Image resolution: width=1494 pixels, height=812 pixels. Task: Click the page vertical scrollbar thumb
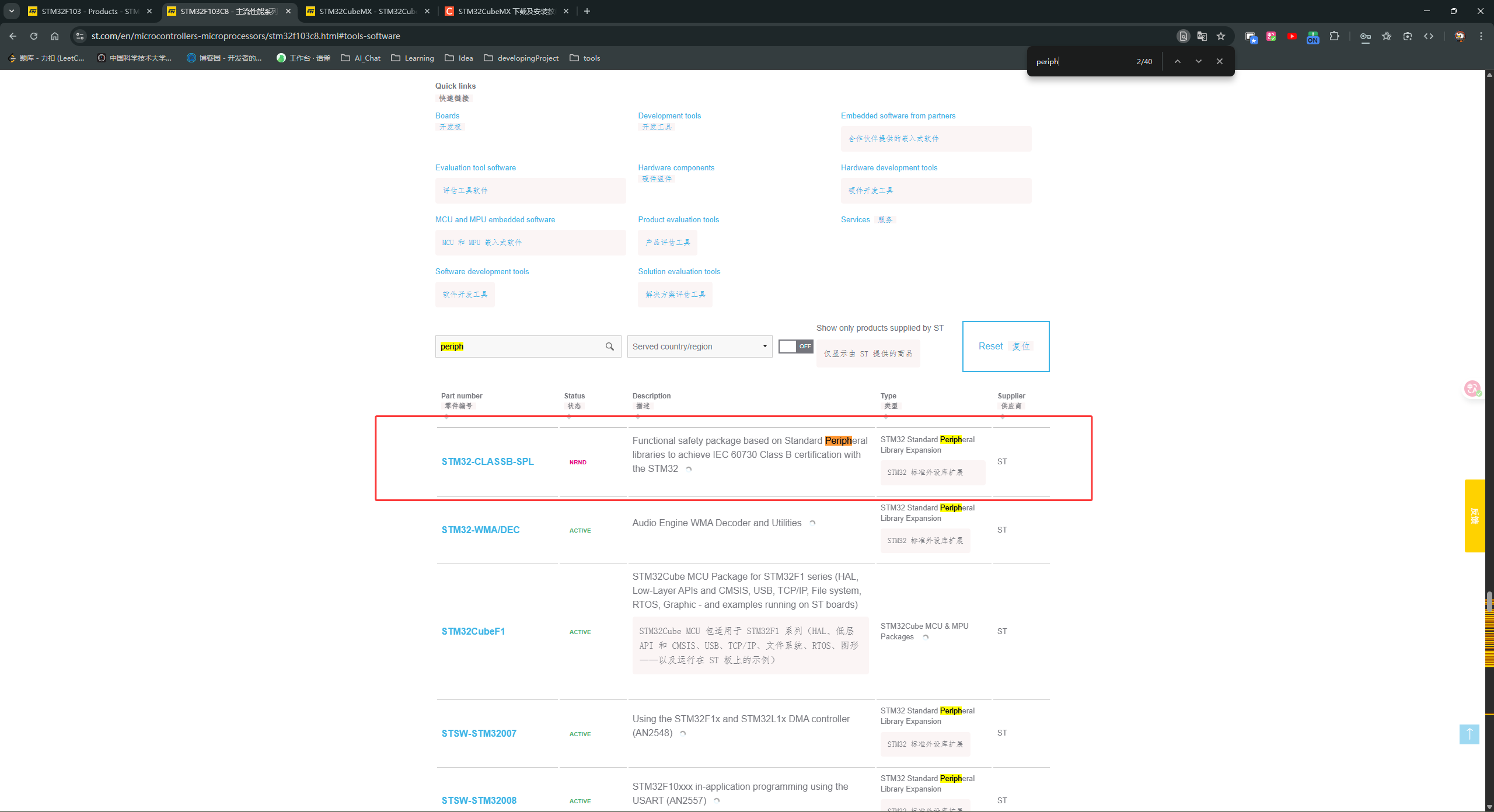coord(1489,601)
